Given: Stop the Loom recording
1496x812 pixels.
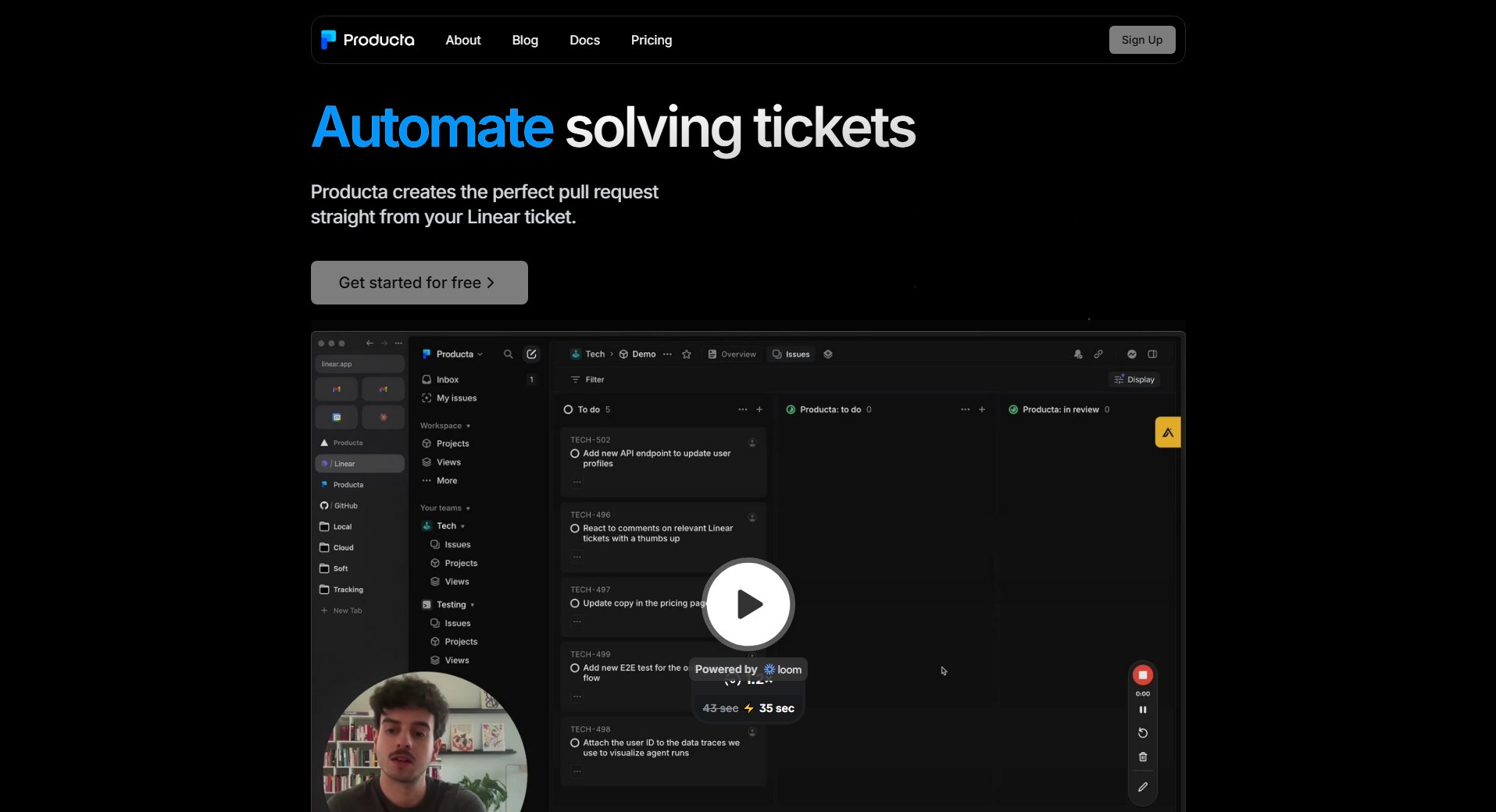Looking at the screenshot, I should [1142, 675].
